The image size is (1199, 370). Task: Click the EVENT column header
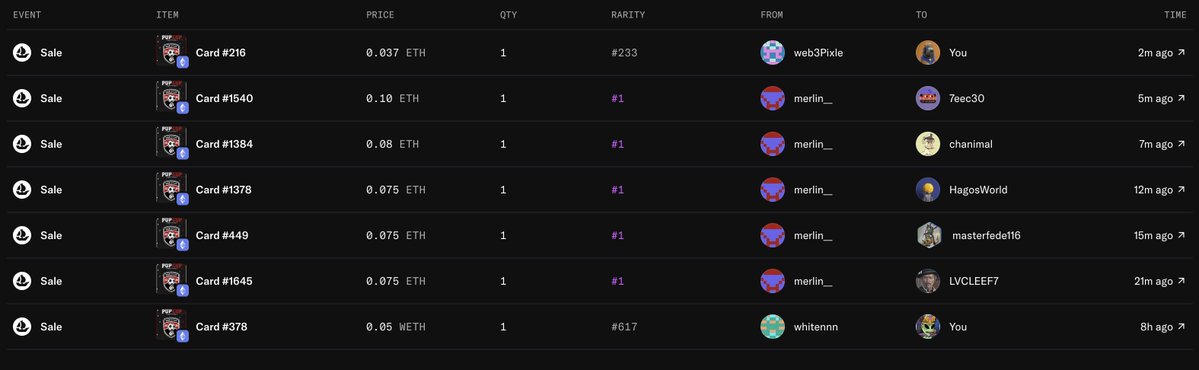pos(27,15)
